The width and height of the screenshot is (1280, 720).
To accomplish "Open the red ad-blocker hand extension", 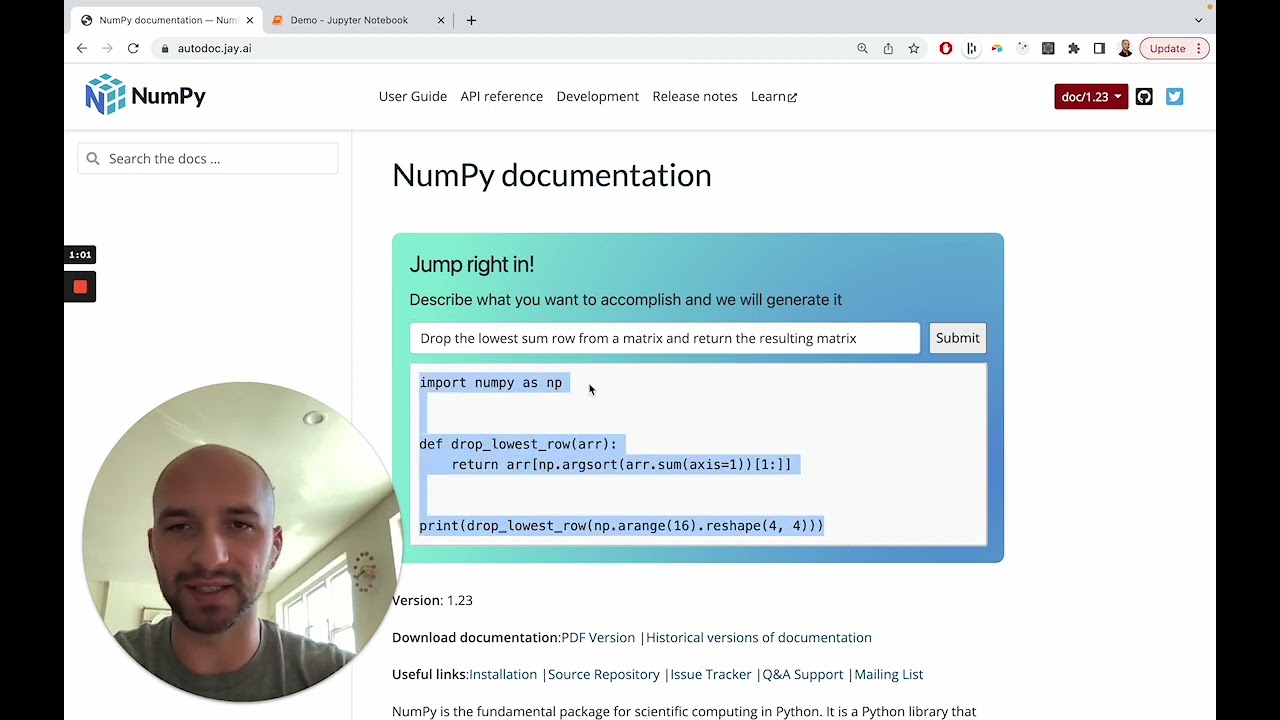I will pos(946,48).
